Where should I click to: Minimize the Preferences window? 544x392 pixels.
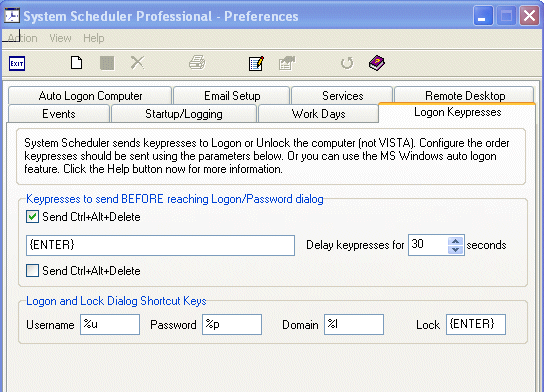[x=483, y=16]
